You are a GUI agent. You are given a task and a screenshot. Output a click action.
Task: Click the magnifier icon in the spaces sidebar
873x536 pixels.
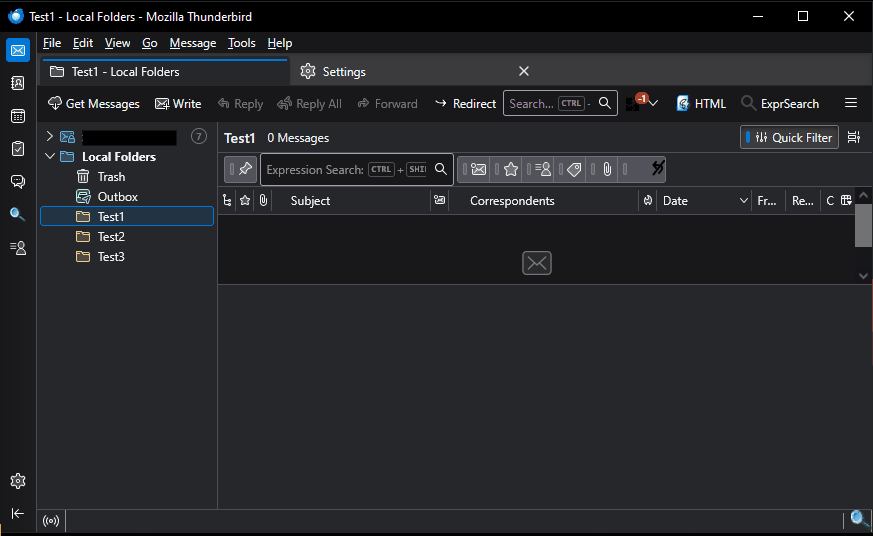click(x=18, y=214)
